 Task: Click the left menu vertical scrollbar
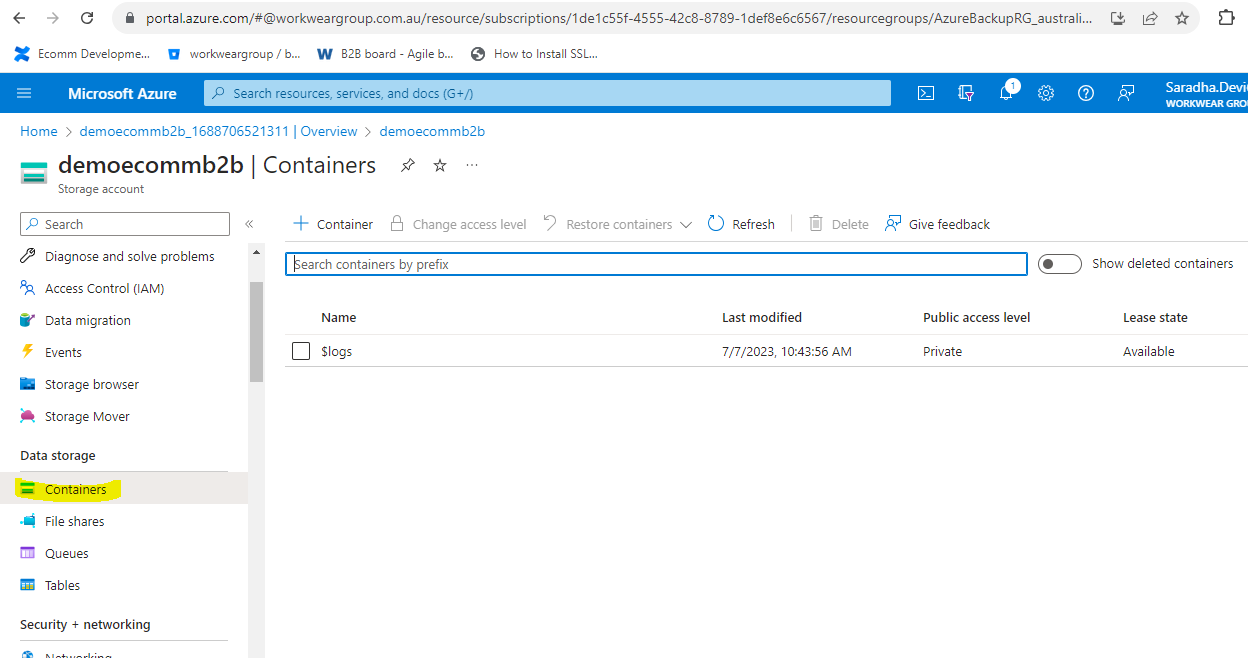coord(256,332)
